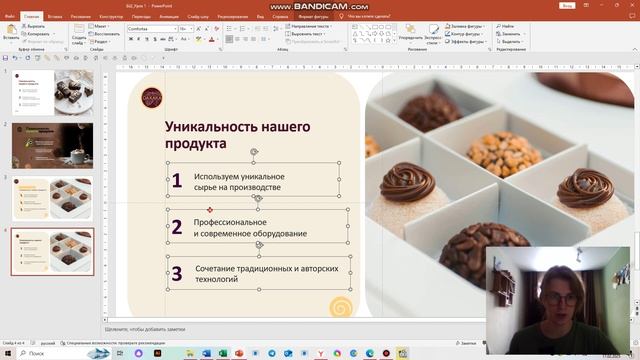Click the Bulleted list icon

pyautogui.click(x=229, y=29)
